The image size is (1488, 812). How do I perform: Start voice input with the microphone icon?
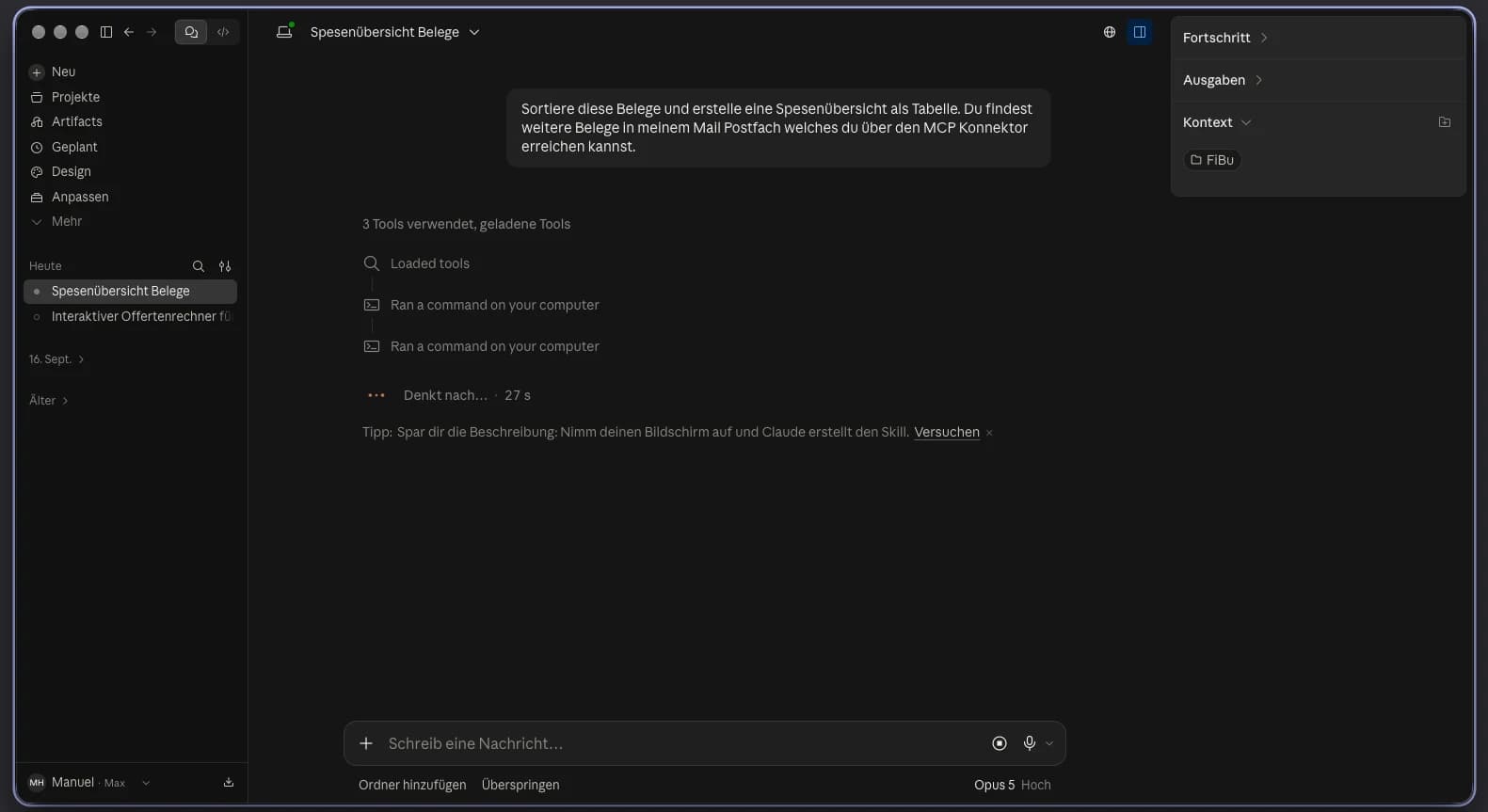click(x=1030, y=743)
